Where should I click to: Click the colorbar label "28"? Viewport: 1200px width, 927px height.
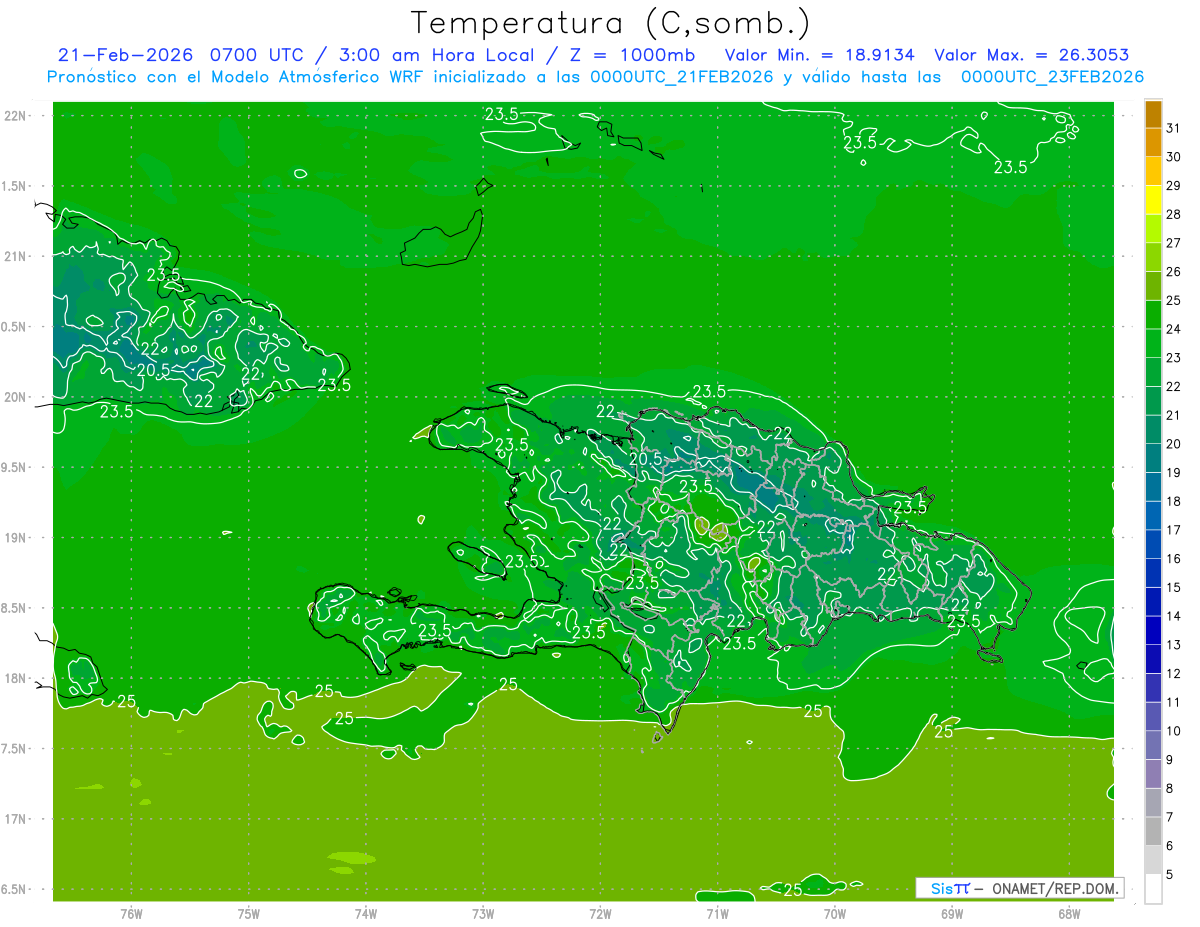pos(1173,214)
